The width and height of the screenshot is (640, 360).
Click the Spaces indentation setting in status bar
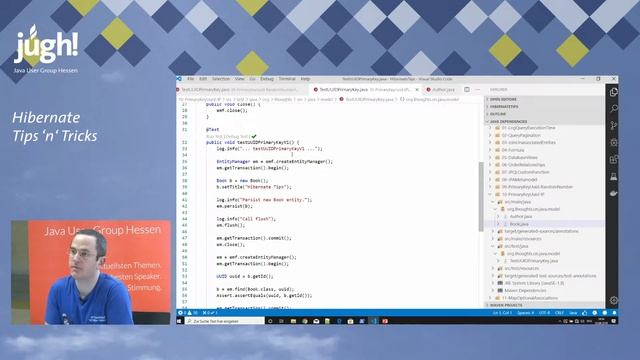point(525,313)
